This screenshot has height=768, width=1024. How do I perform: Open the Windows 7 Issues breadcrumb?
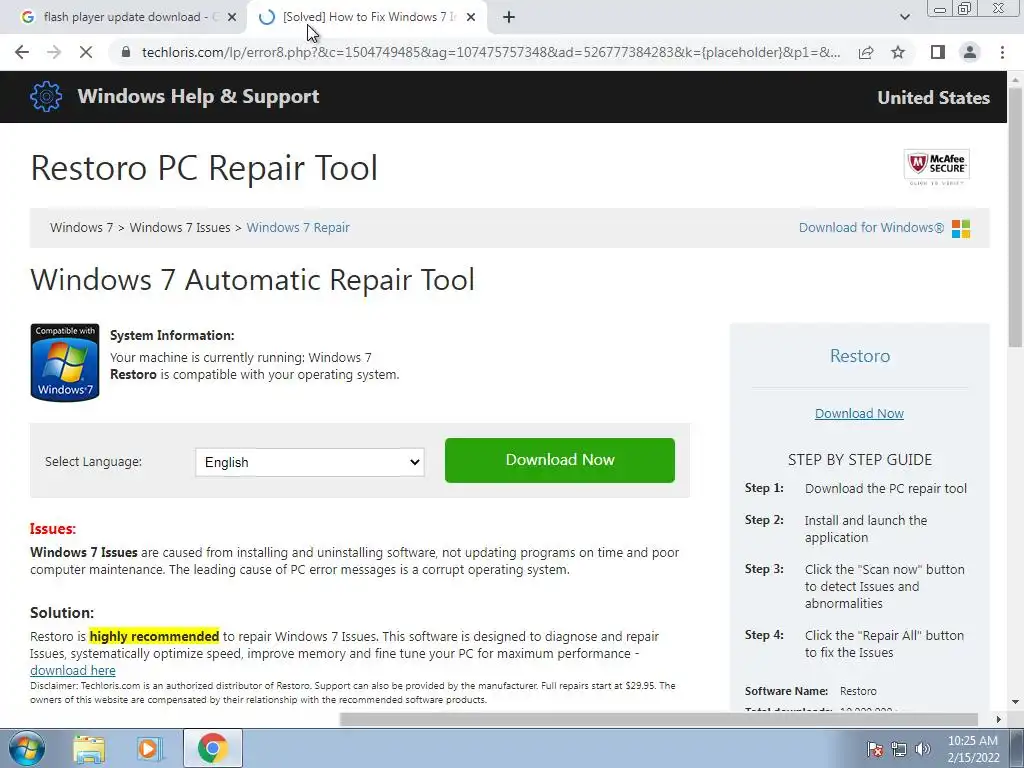[180, 228]
